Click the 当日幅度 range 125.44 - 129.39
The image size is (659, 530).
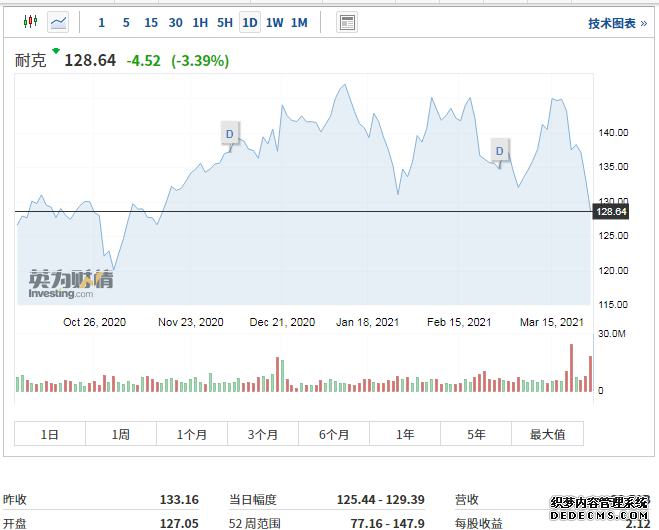coord(381,499)
